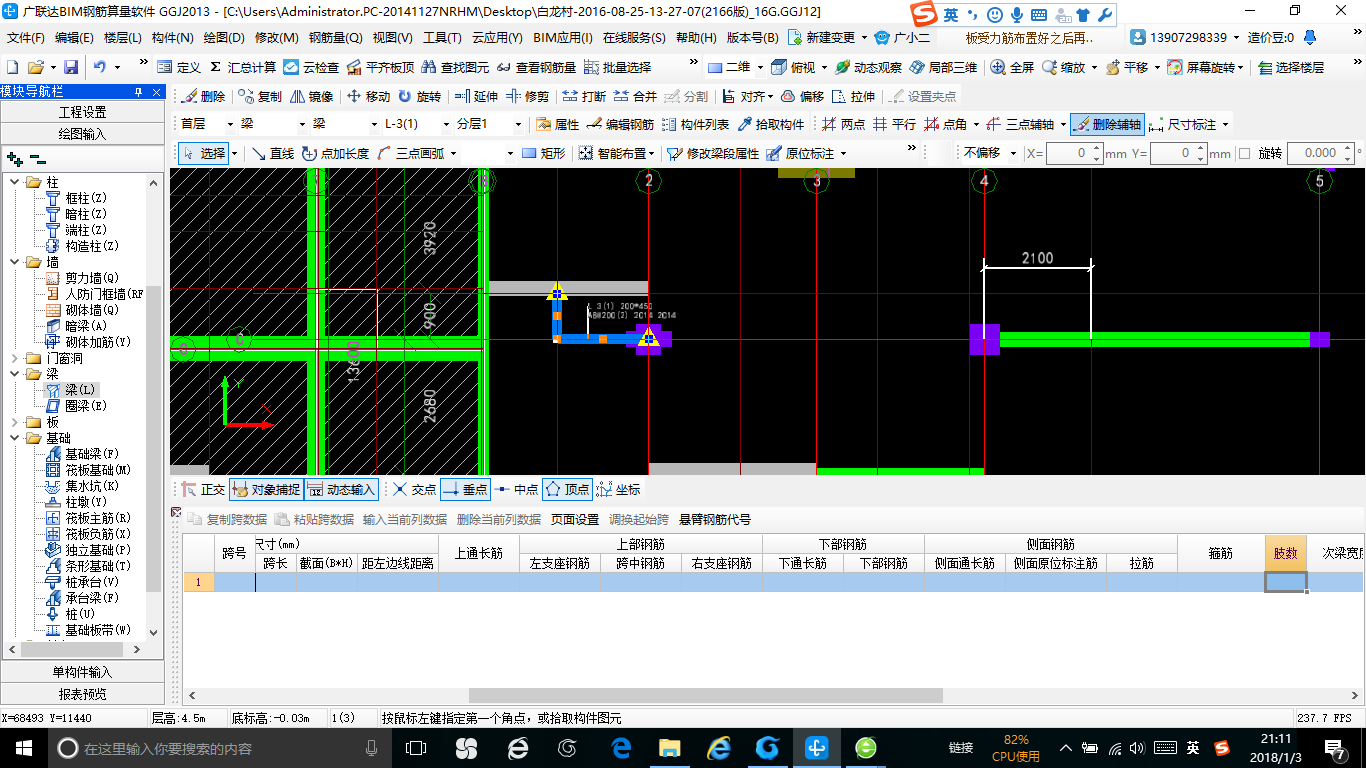1366x768 pixels.
Task: Click 平齐板顶 align slab top tool
Action: [380, 67]
